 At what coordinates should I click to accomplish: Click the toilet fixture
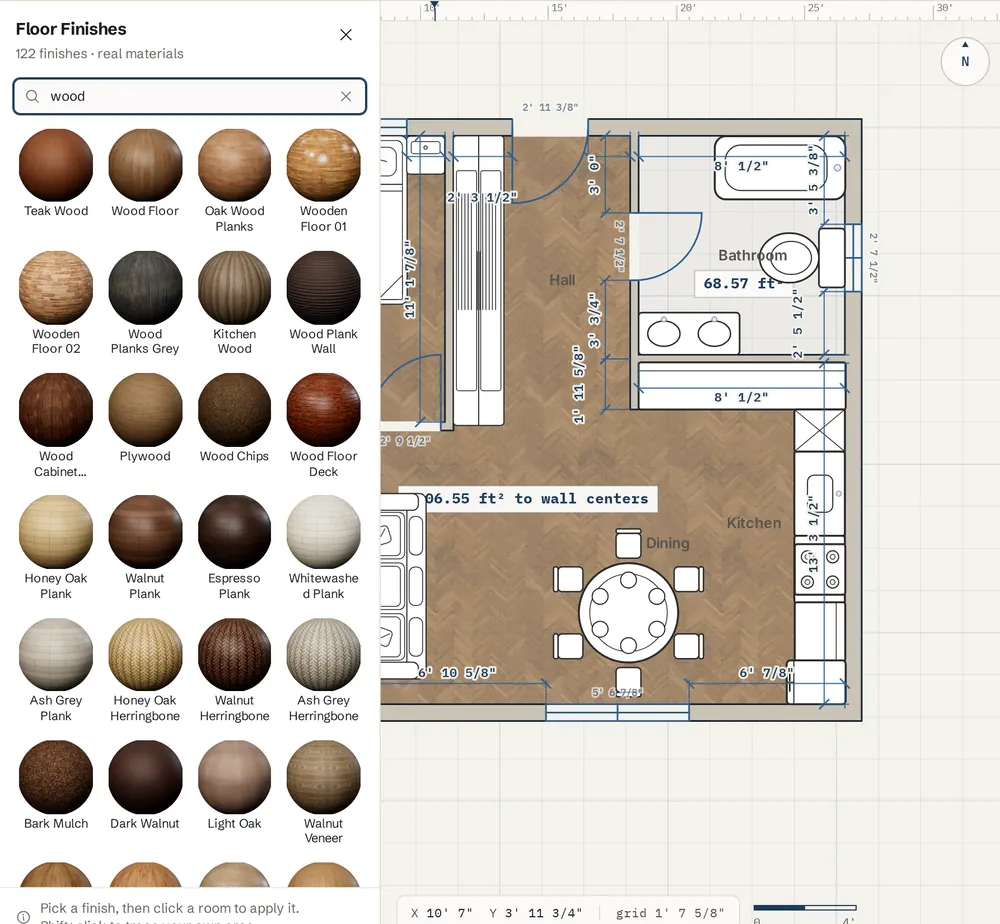point(802,258)
